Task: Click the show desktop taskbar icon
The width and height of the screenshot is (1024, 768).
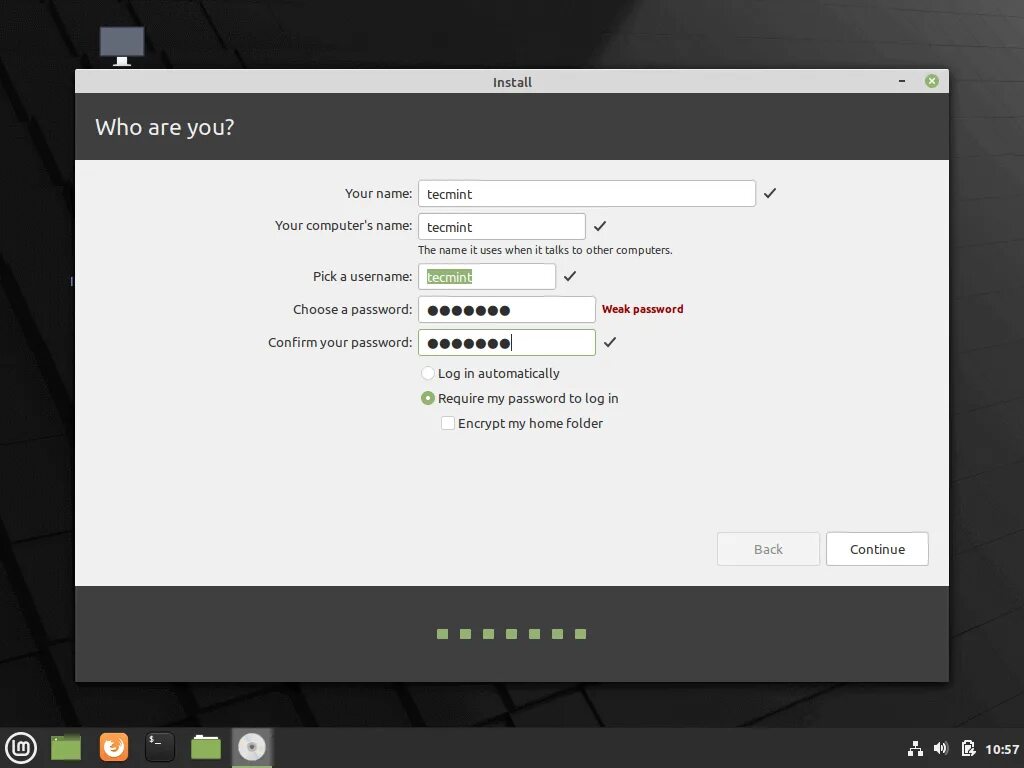Action: (66, 748)
